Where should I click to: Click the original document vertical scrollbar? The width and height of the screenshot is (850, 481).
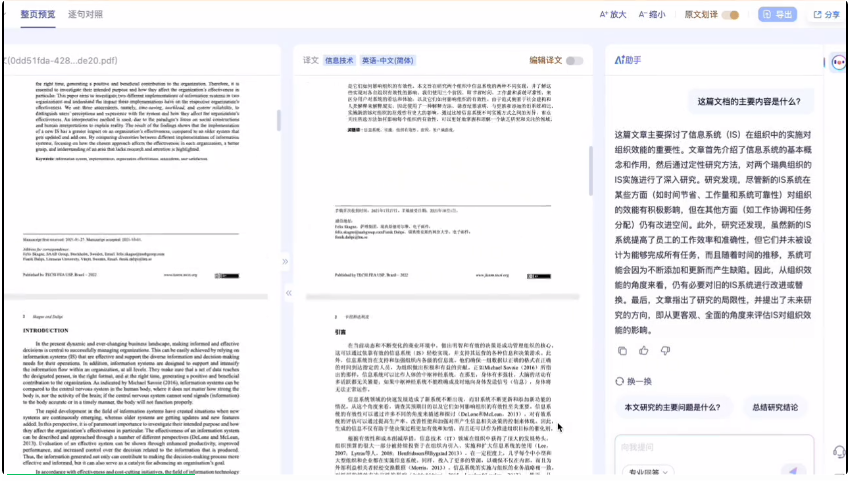pos(278,120)
